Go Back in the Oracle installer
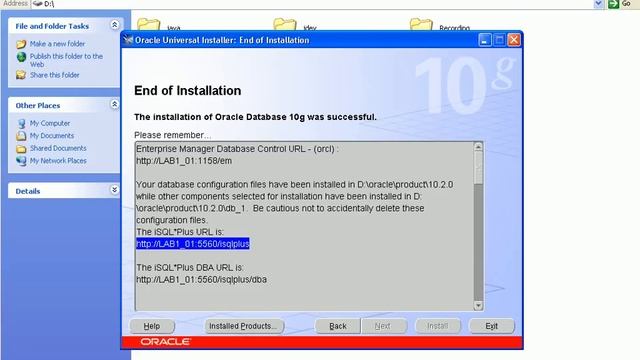 pyautogui.click(x=338, y=326)
